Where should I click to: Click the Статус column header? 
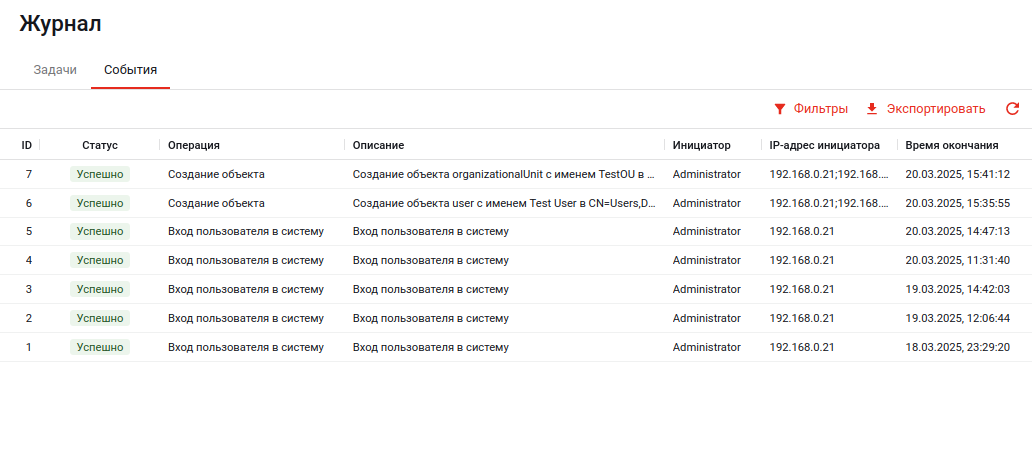100,145
